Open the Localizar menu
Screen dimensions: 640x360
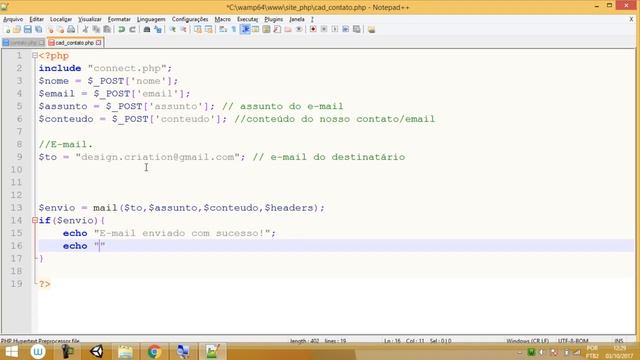pos(61,19)
